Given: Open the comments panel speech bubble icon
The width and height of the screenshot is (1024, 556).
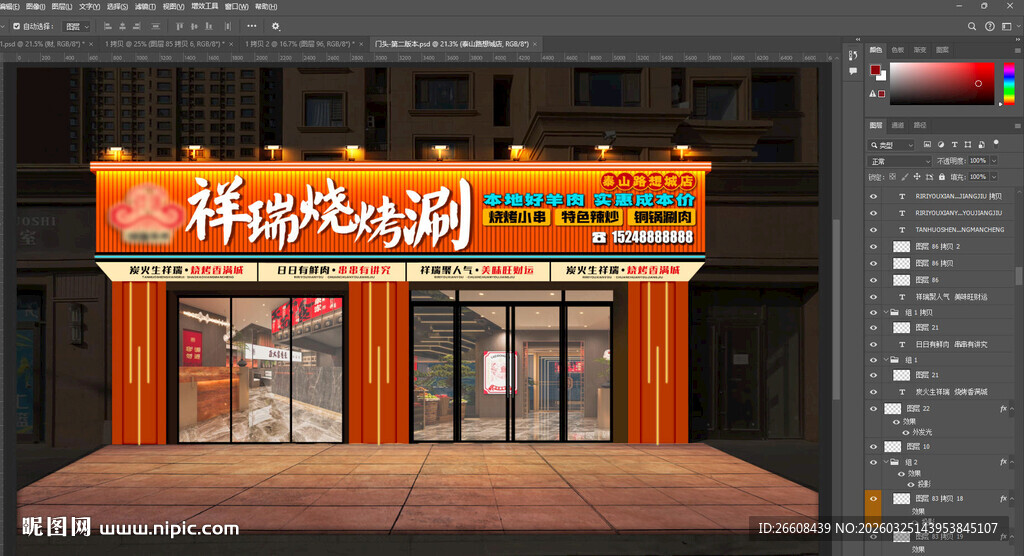Looking at the screenshot, I should (853, 71).
